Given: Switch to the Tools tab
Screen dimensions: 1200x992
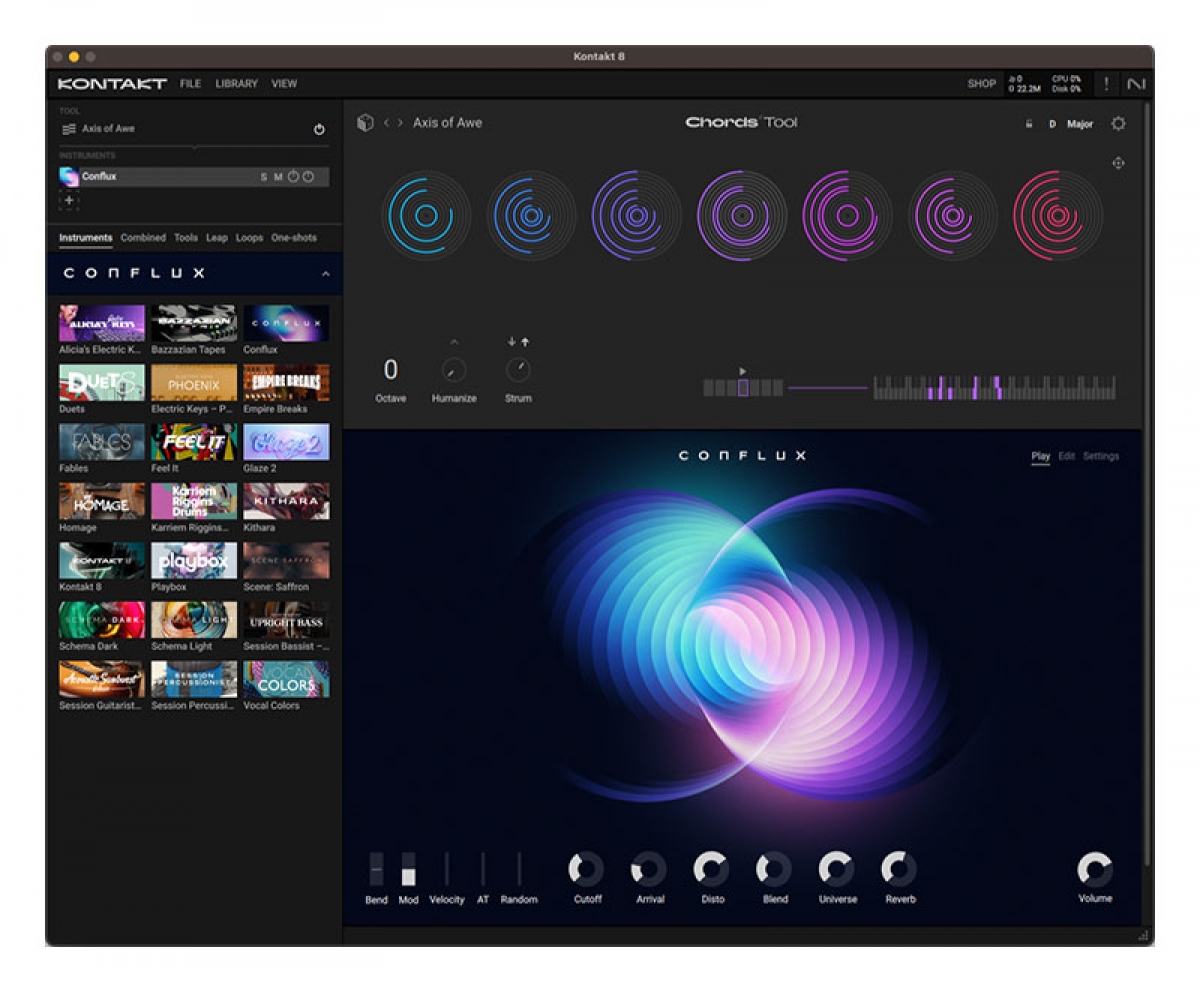Looking at the screenshot, I should 186,238.
